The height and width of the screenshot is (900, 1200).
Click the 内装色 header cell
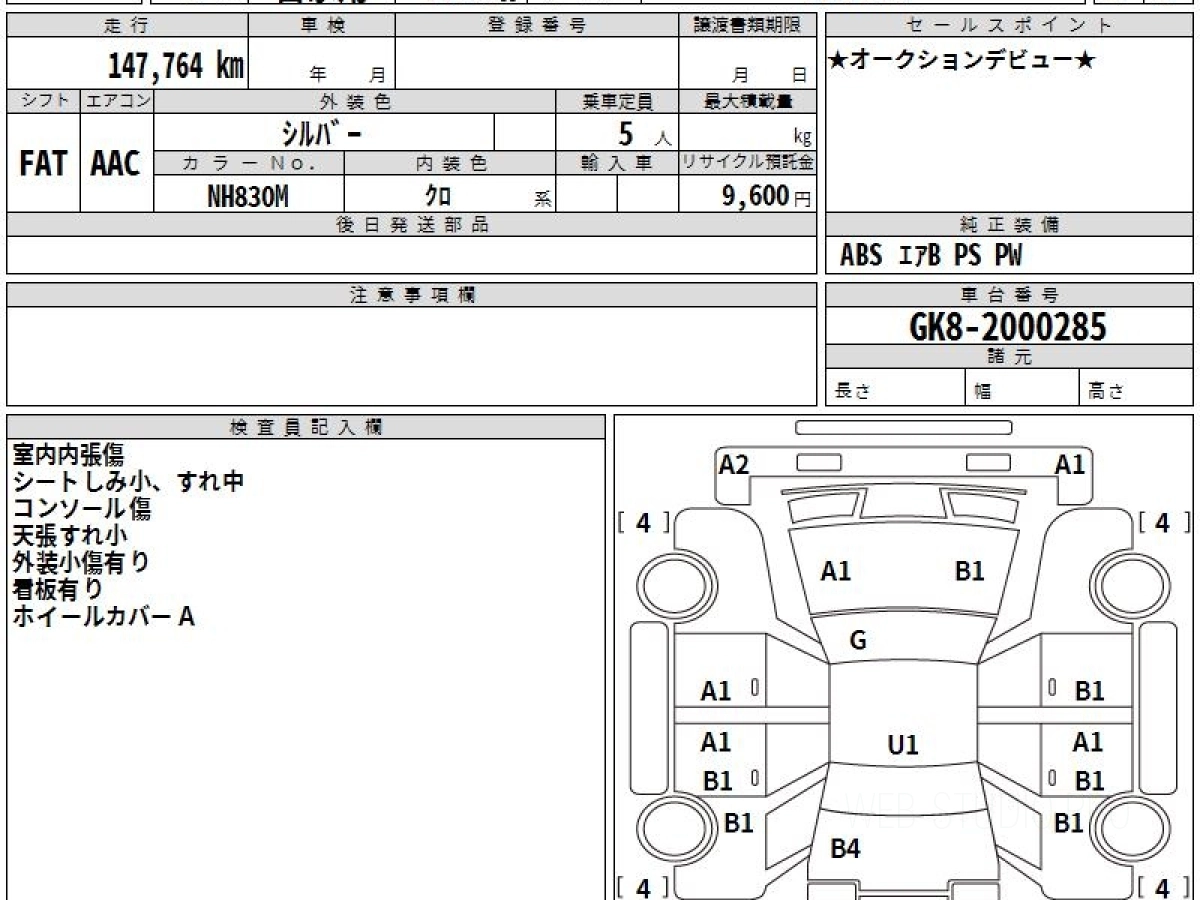pyautogui.click(x=450, y=163)
